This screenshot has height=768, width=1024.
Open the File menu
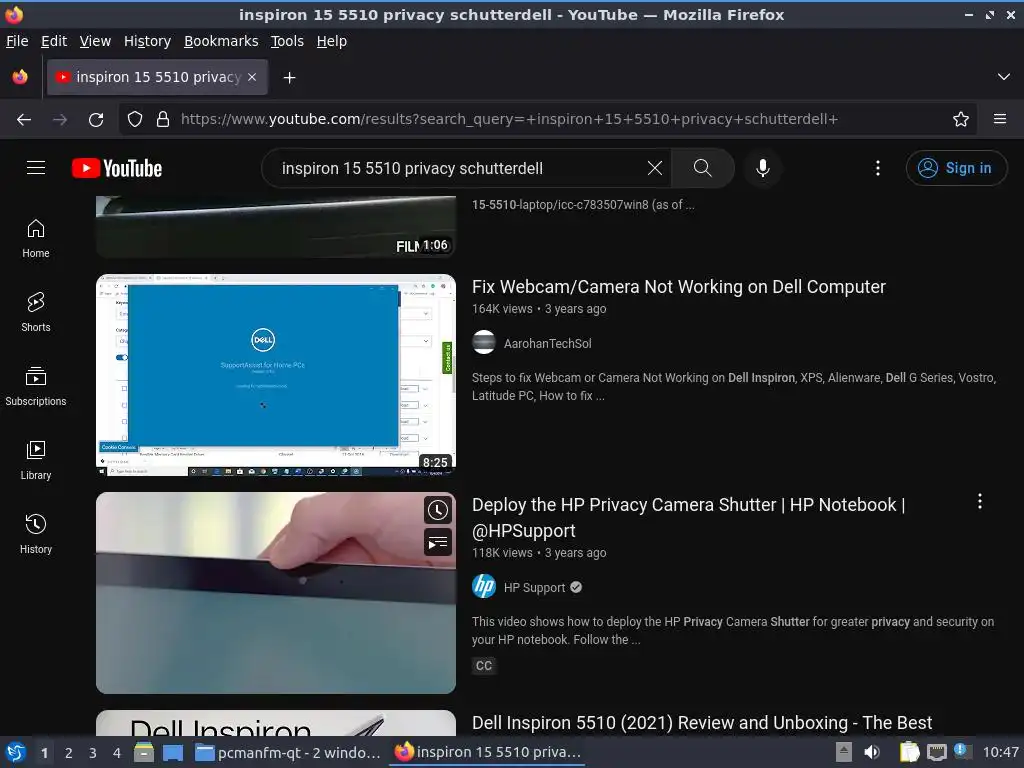click(17, 41)
